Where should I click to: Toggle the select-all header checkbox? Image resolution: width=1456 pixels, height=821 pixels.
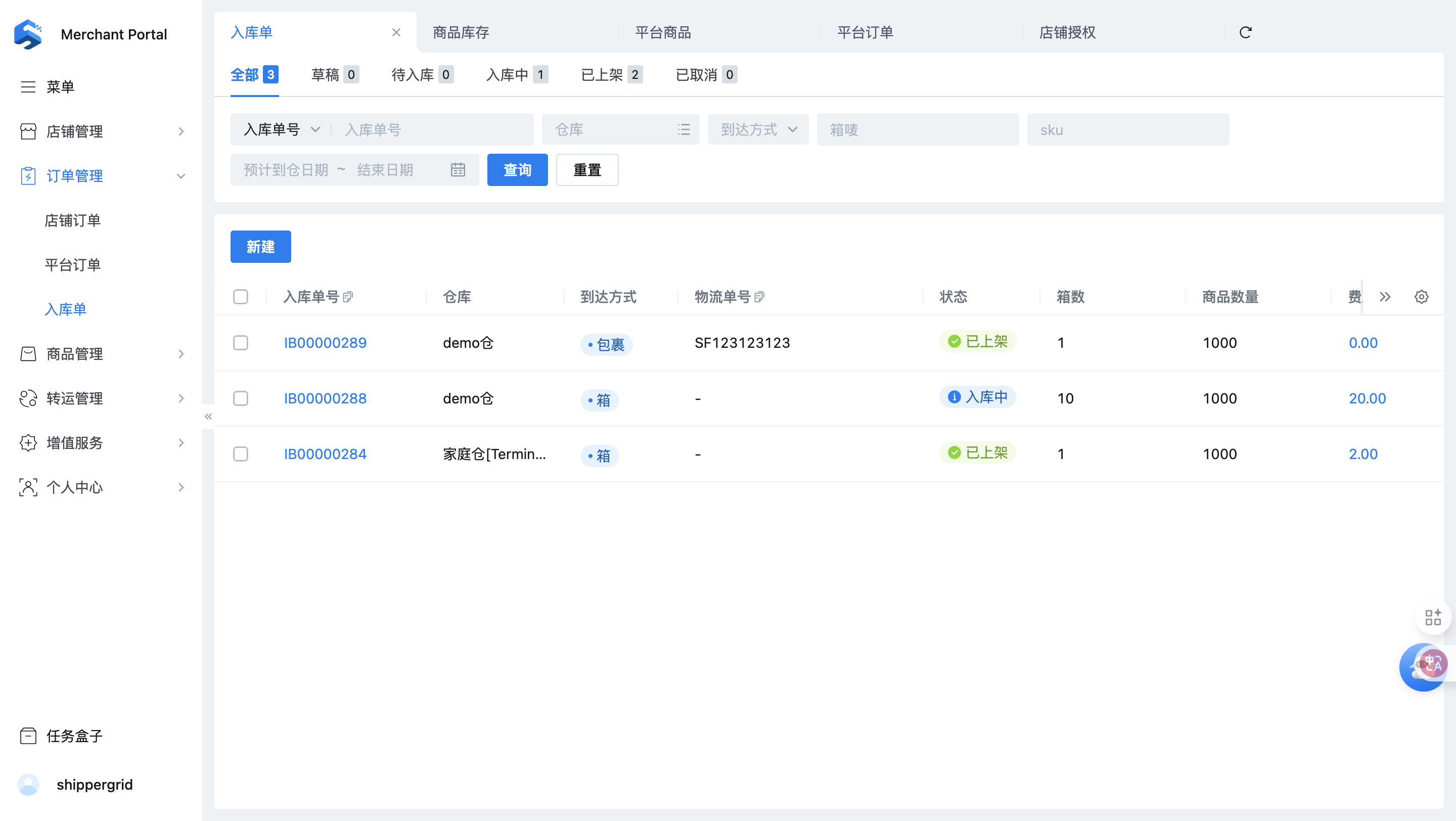[x=241, y=297]
